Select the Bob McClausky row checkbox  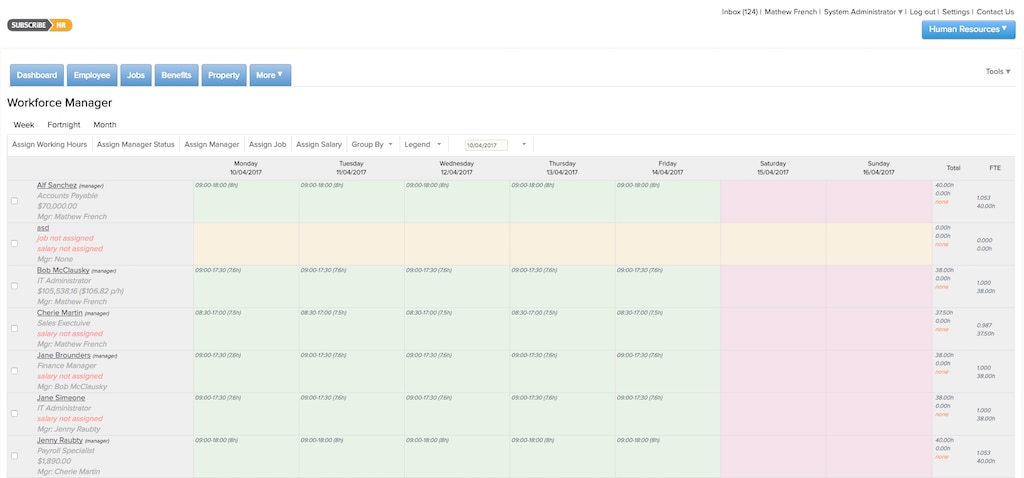coord(14,286)
